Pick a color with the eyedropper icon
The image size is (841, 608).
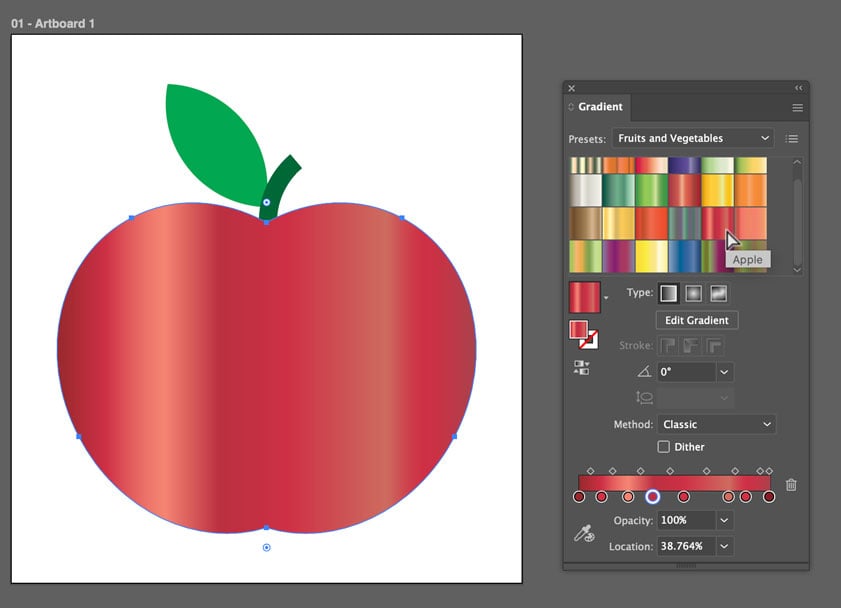click(x=584, y=534)
